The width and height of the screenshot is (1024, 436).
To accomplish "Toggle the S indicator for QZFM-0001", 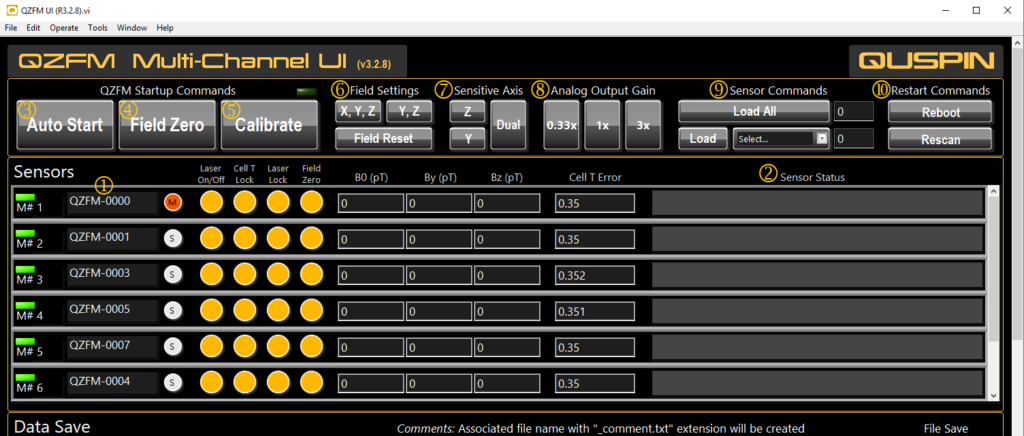I will [x=172, y=239].
